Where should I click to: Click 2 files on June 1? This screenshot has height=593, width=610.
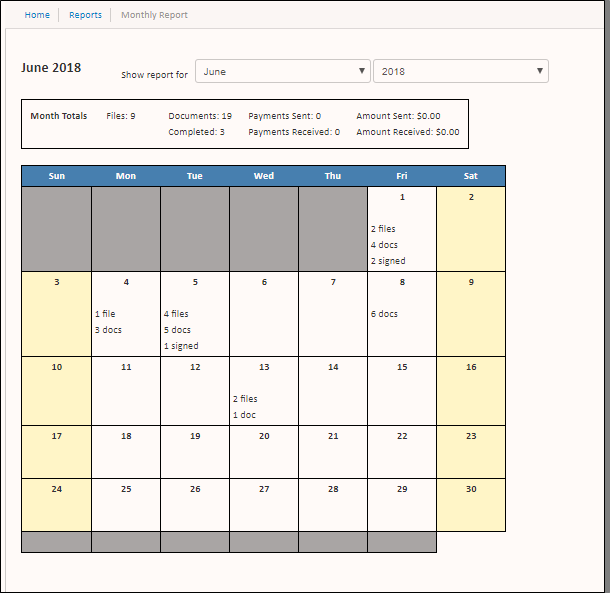click(383, 229)
